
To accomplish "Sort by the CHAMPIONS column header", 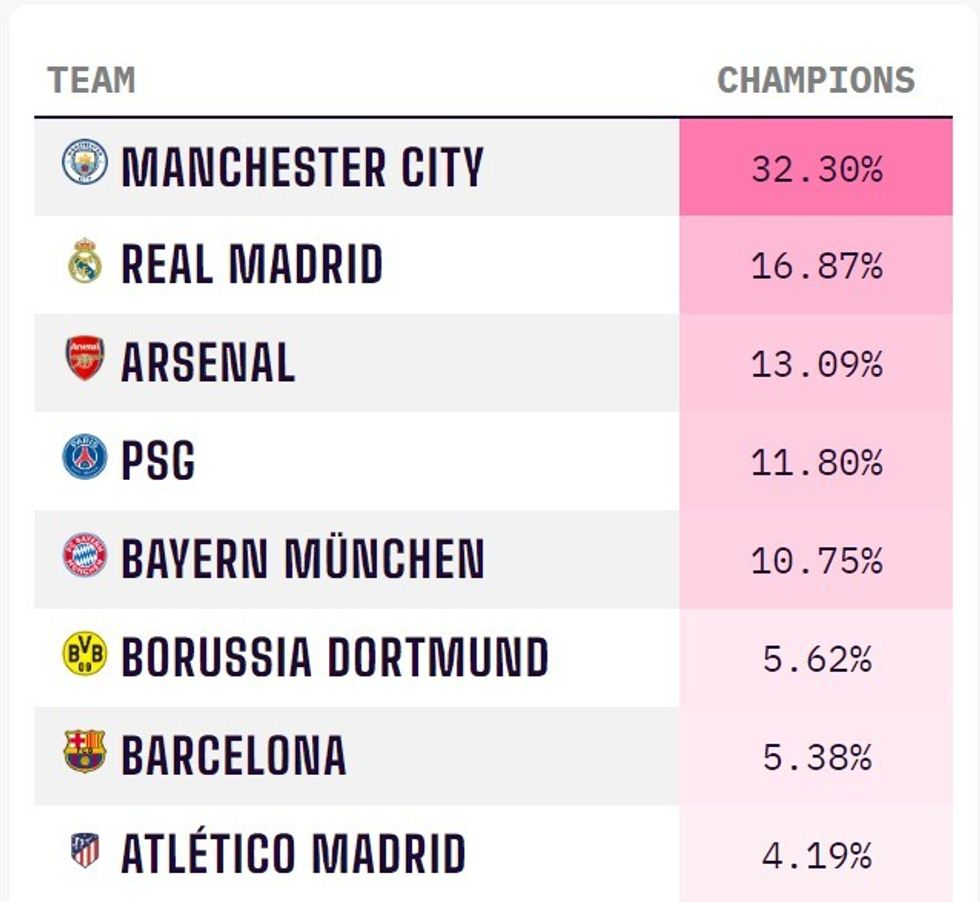I will pyautogui.click(x=815, y=80).
